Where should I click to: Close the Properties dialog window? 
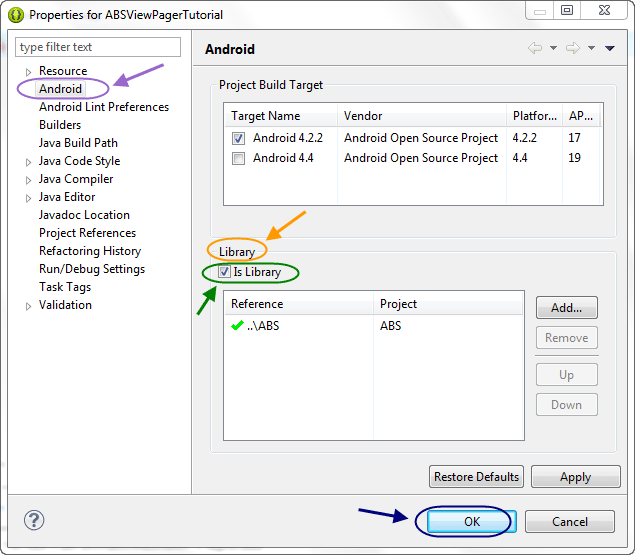click(604, 10)
